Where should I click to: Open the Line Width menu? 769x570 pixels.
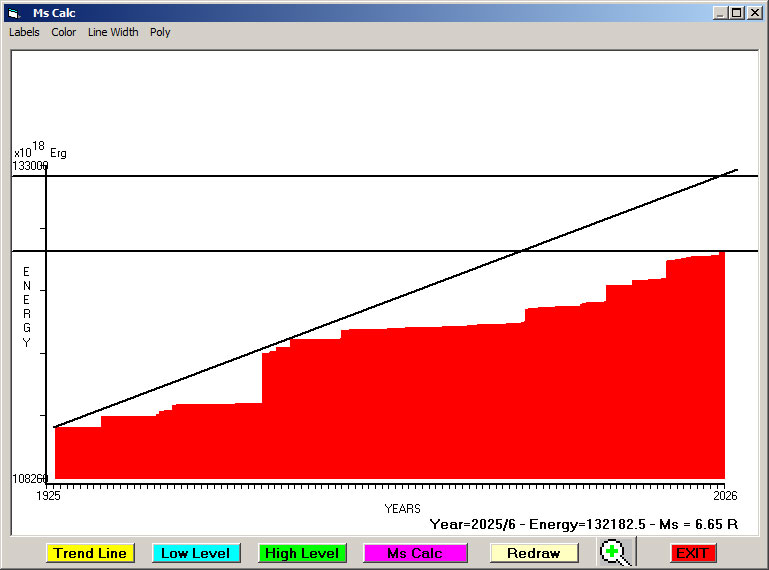113,32
